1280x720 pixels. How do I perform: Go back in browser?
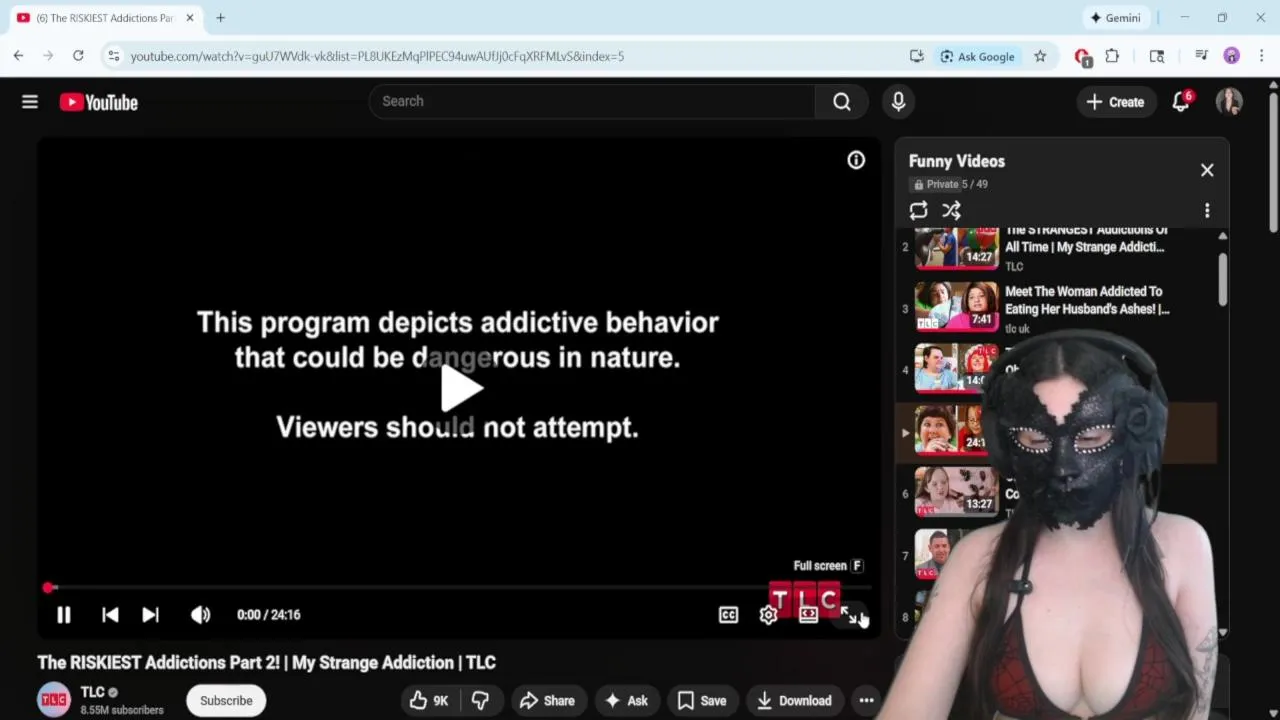point(18,56)
